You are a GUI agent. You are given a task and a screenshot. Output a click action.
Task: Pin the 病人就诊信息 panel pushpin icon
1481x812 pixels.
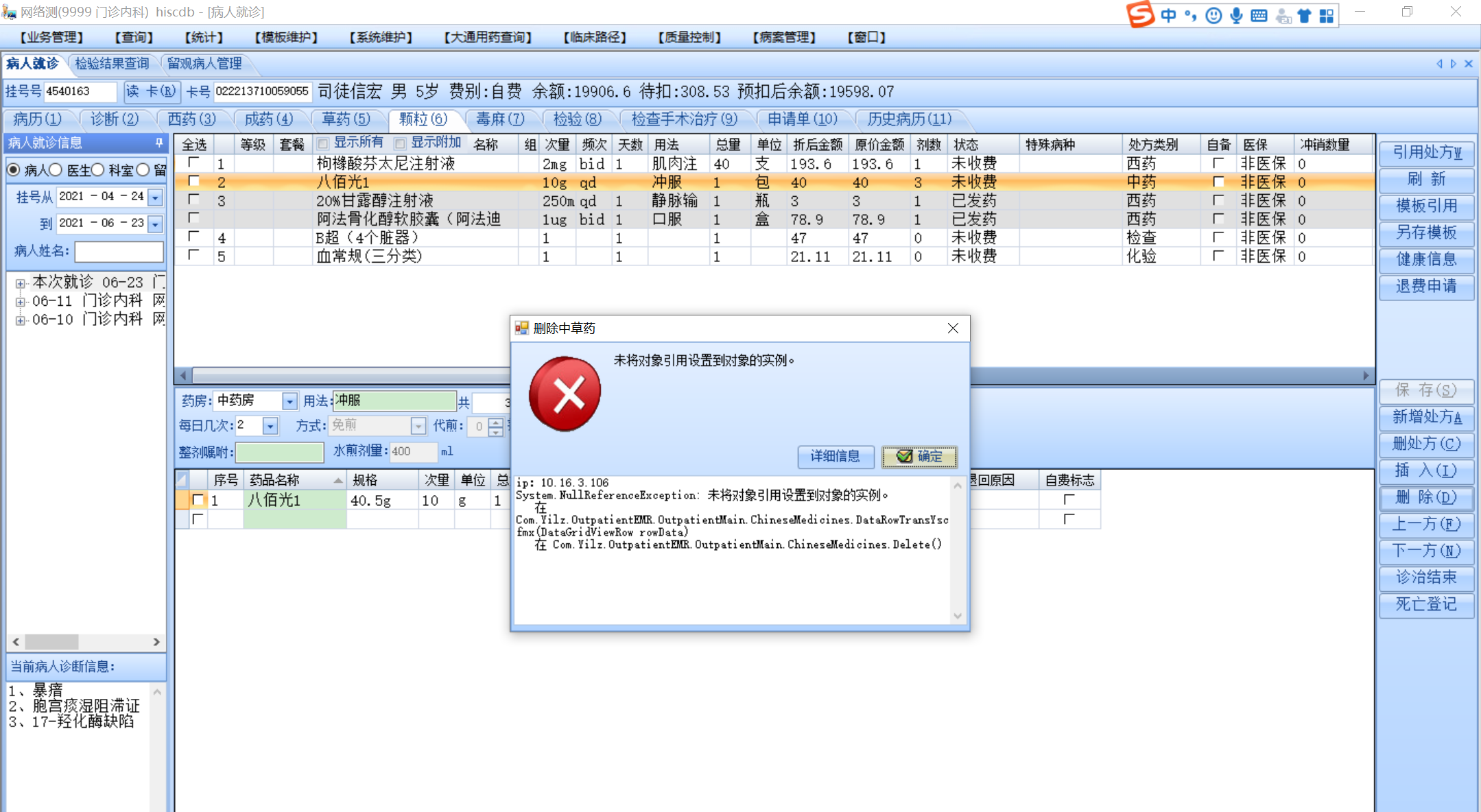[x=159, y=143]
